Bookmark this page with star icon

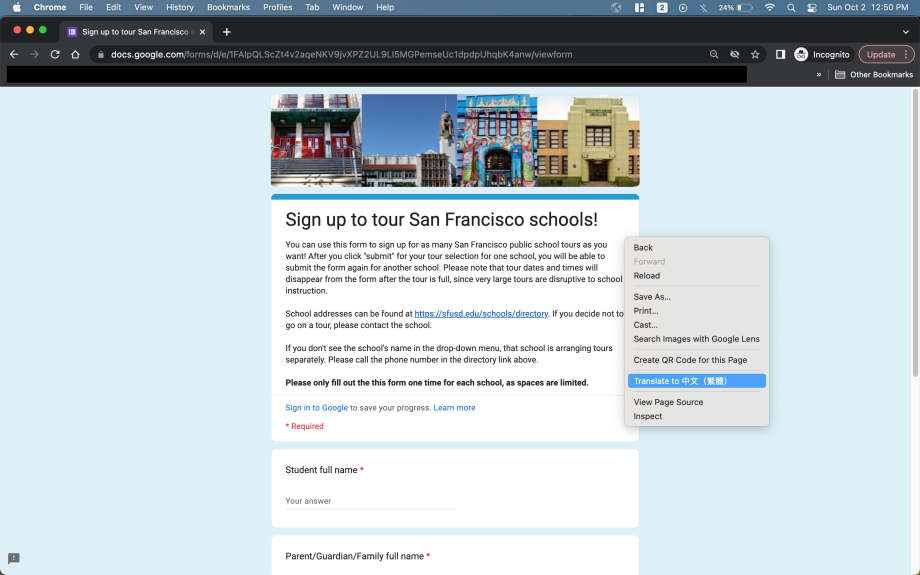pyautogui.click(x=755, y=54)
